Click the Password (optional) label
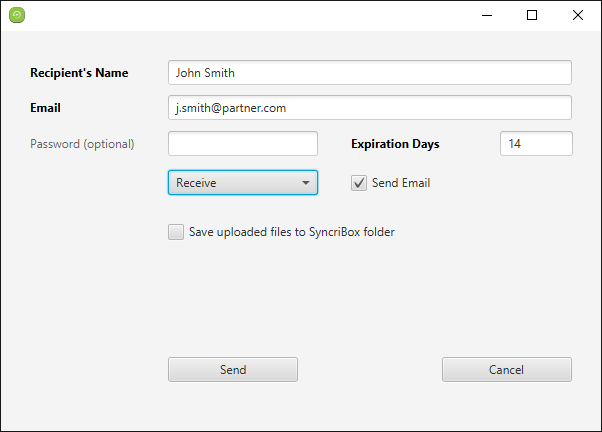602x432 pixels. pos(82,144)
